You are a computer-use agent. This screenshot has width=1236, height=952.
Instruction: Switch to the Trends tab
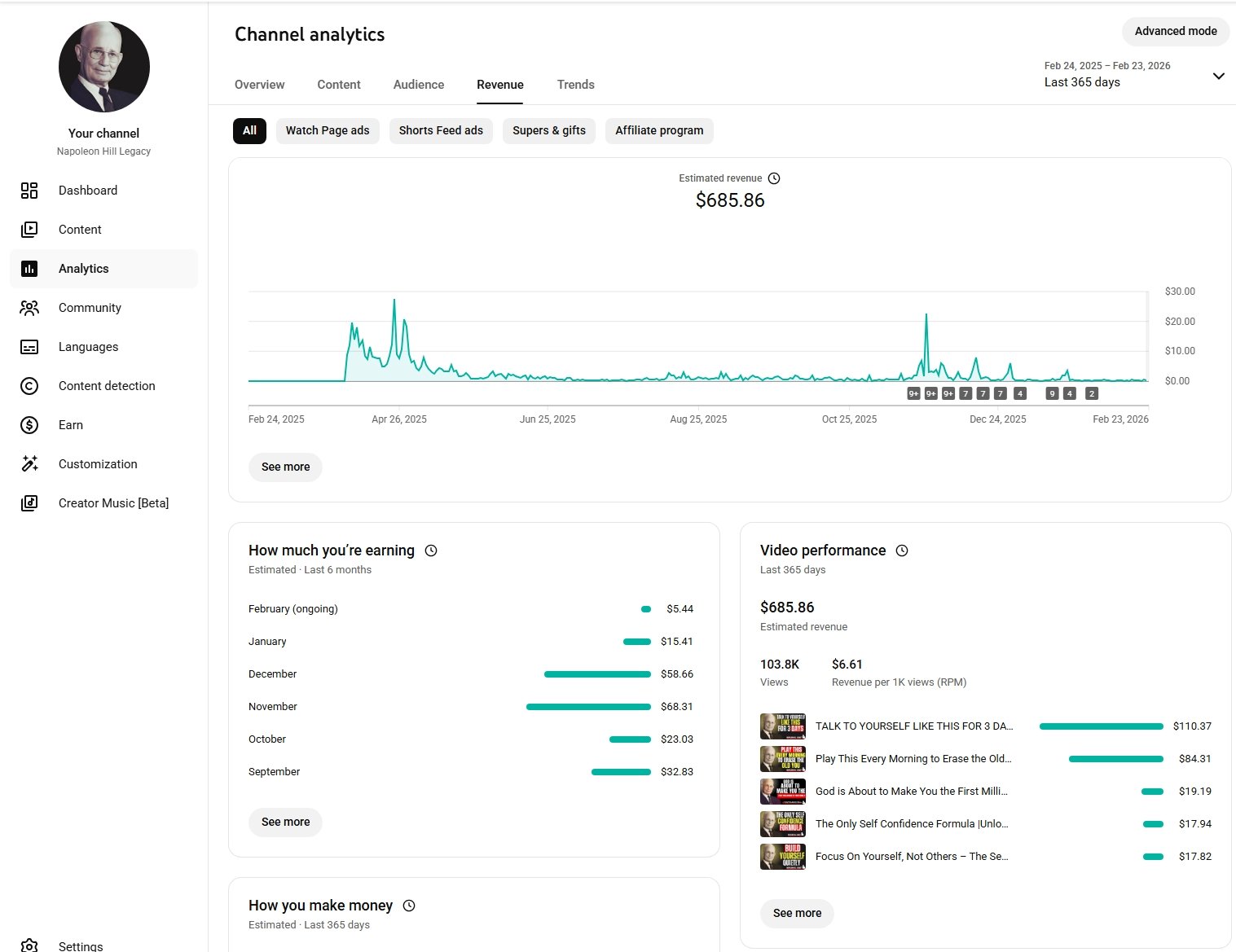(575, 85)
